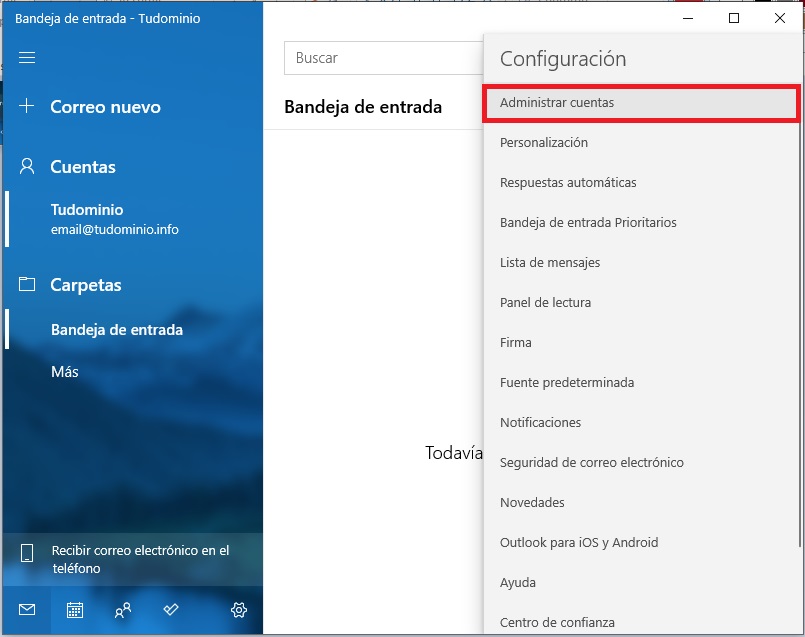Open Bandeja de entrada Prioritarios setting
This screenshot has width=805, height=637.
coord(641,223)
